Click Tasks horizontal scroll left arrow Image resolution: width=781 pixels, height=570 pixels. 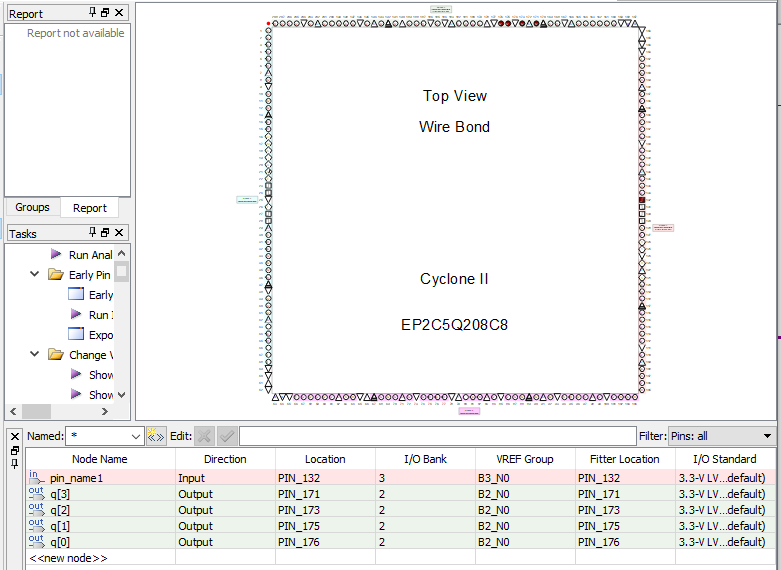coord(13,412)
